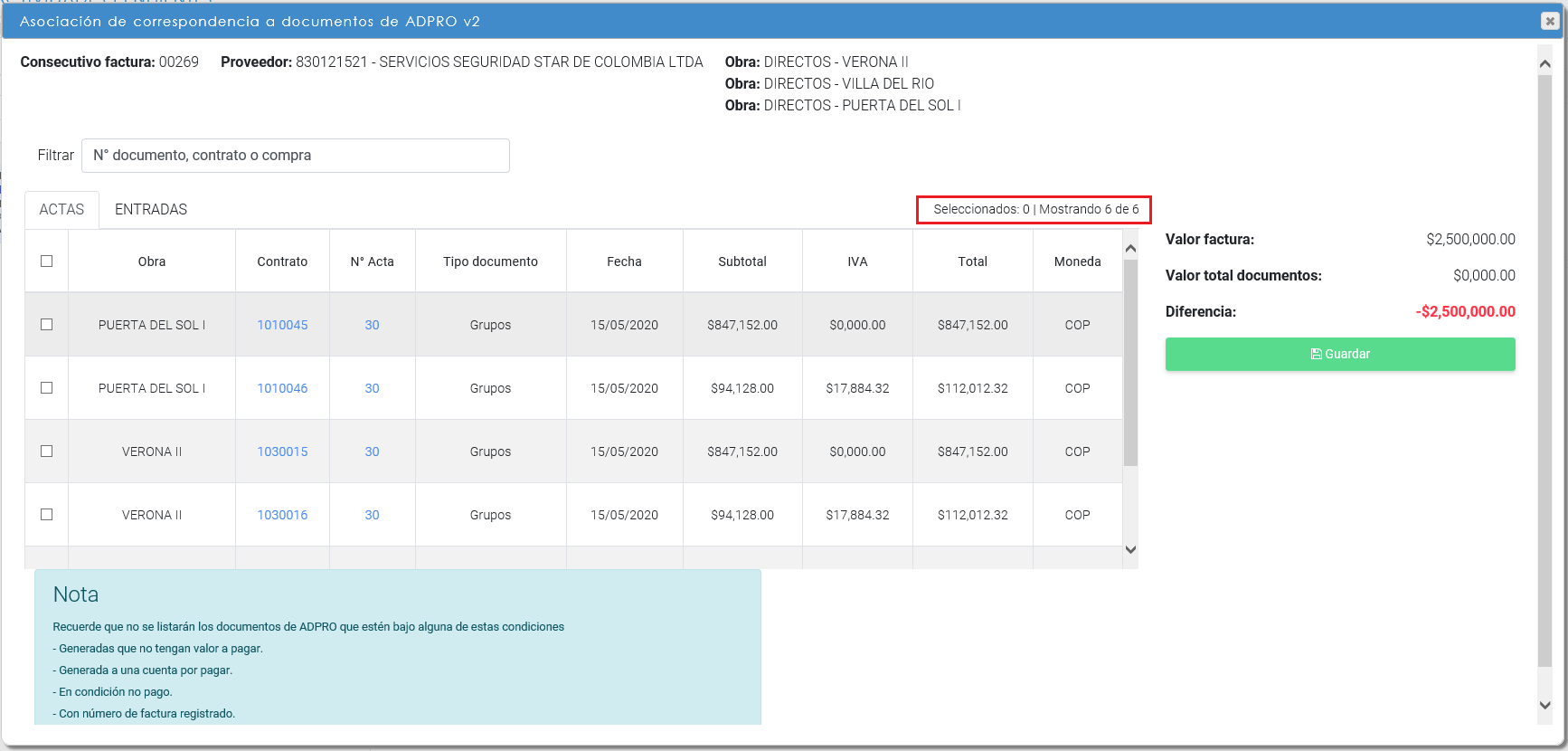Check the row for contract 1030015

[47, 451]
